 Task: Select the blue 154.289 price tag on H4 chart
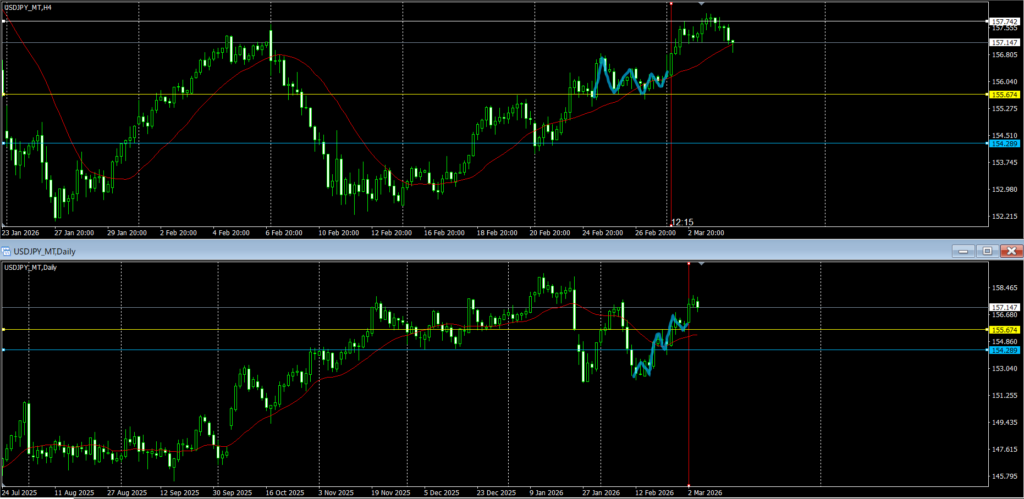(x=1003, y=144)
